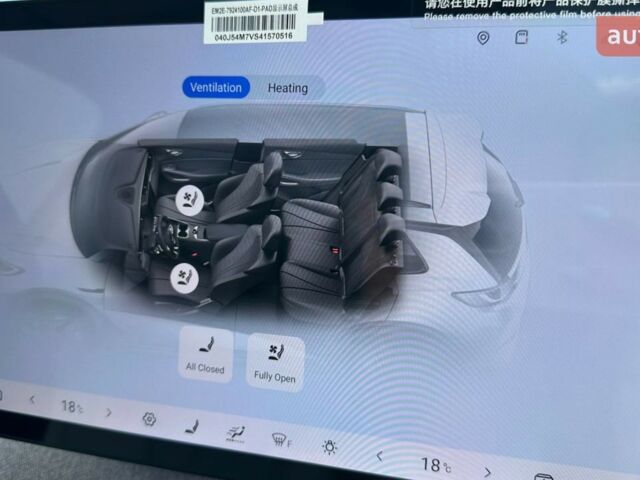
Task: Tap the Bluetooth status icon
Action: (x=562, y=37)
